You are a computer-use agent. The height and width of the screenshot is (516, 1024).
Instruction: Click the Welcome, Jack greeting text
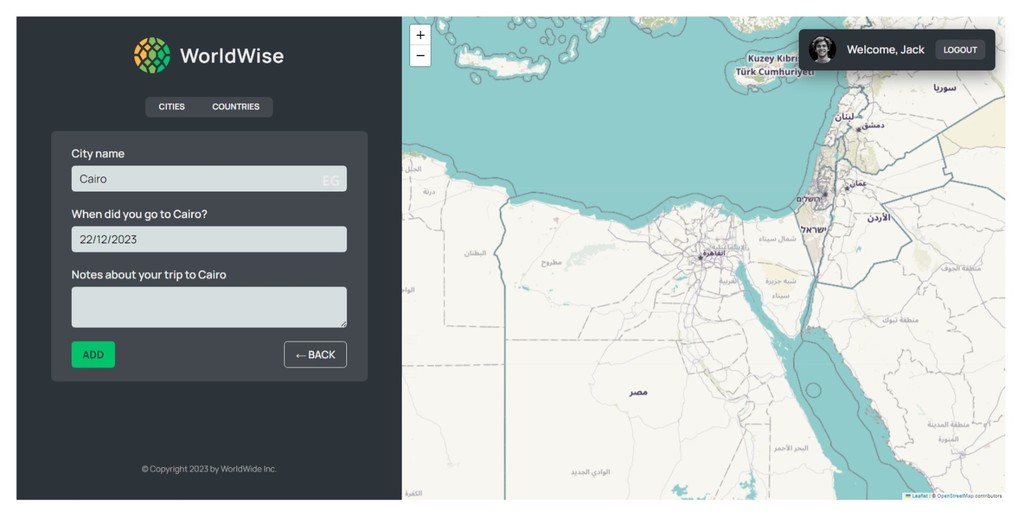click(x=886, y=50)
